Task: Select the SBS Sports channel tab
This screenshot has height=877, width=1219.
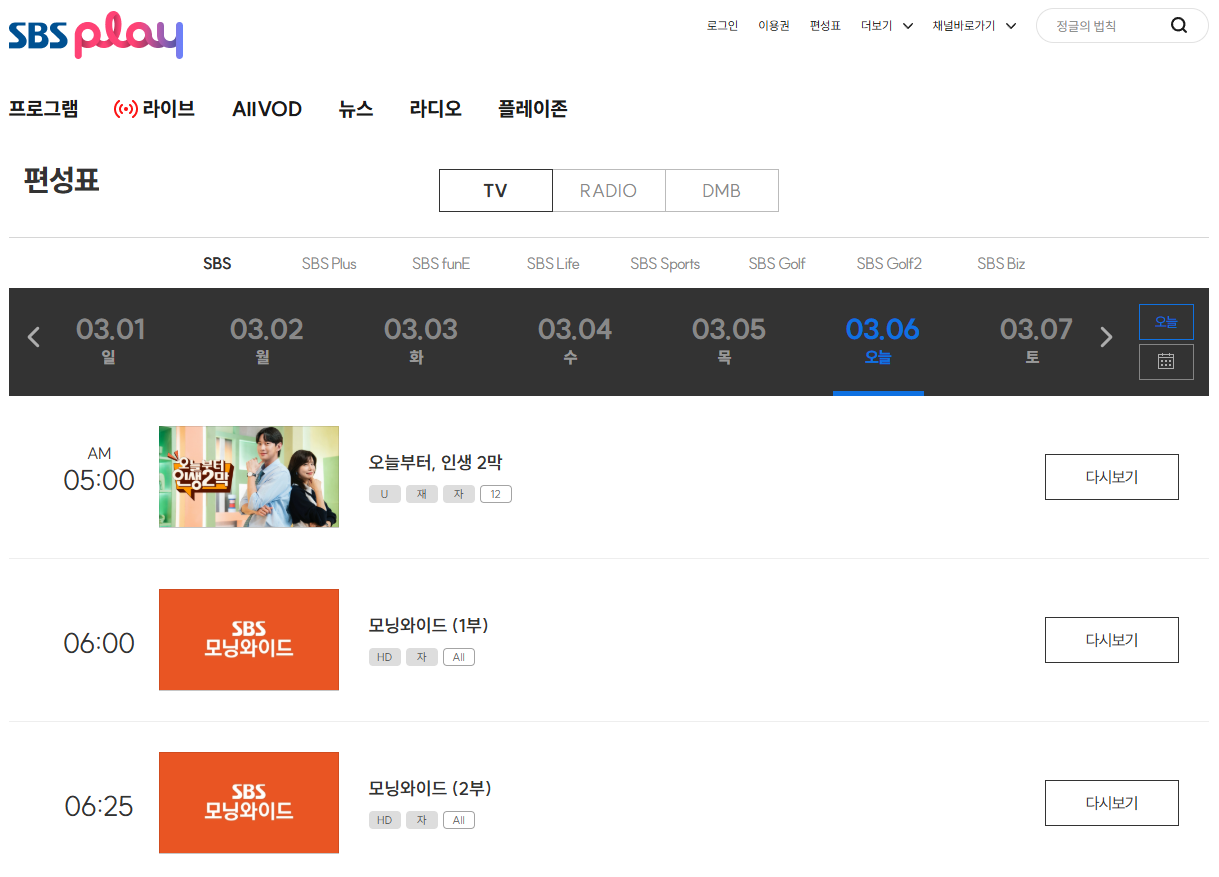Action: [x=664, y=263]
